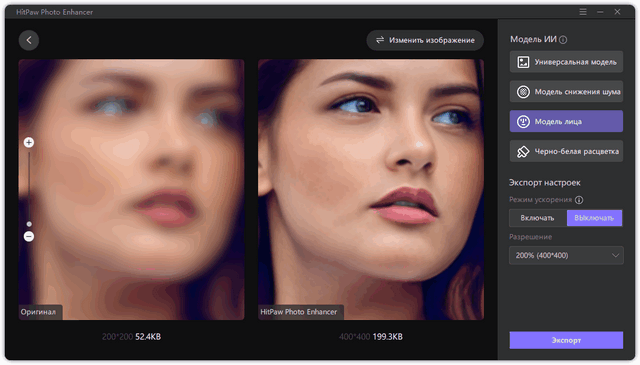Click the Разрешение label
Screen dimensions: 640x365
pyautogui.click(x=530, y=237)
